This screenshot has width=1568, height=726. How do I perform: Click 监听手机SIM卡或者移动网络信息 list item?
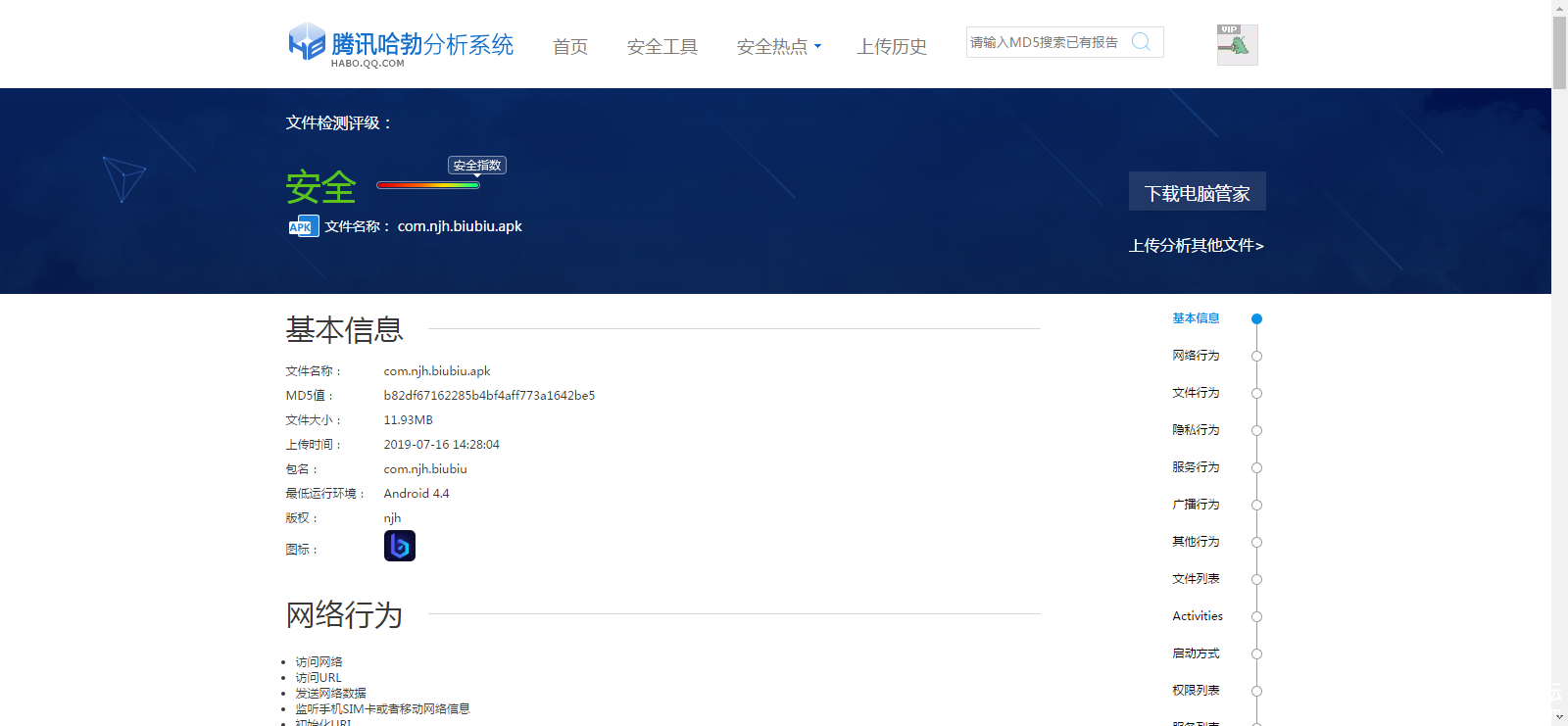[x=382, y=709]
